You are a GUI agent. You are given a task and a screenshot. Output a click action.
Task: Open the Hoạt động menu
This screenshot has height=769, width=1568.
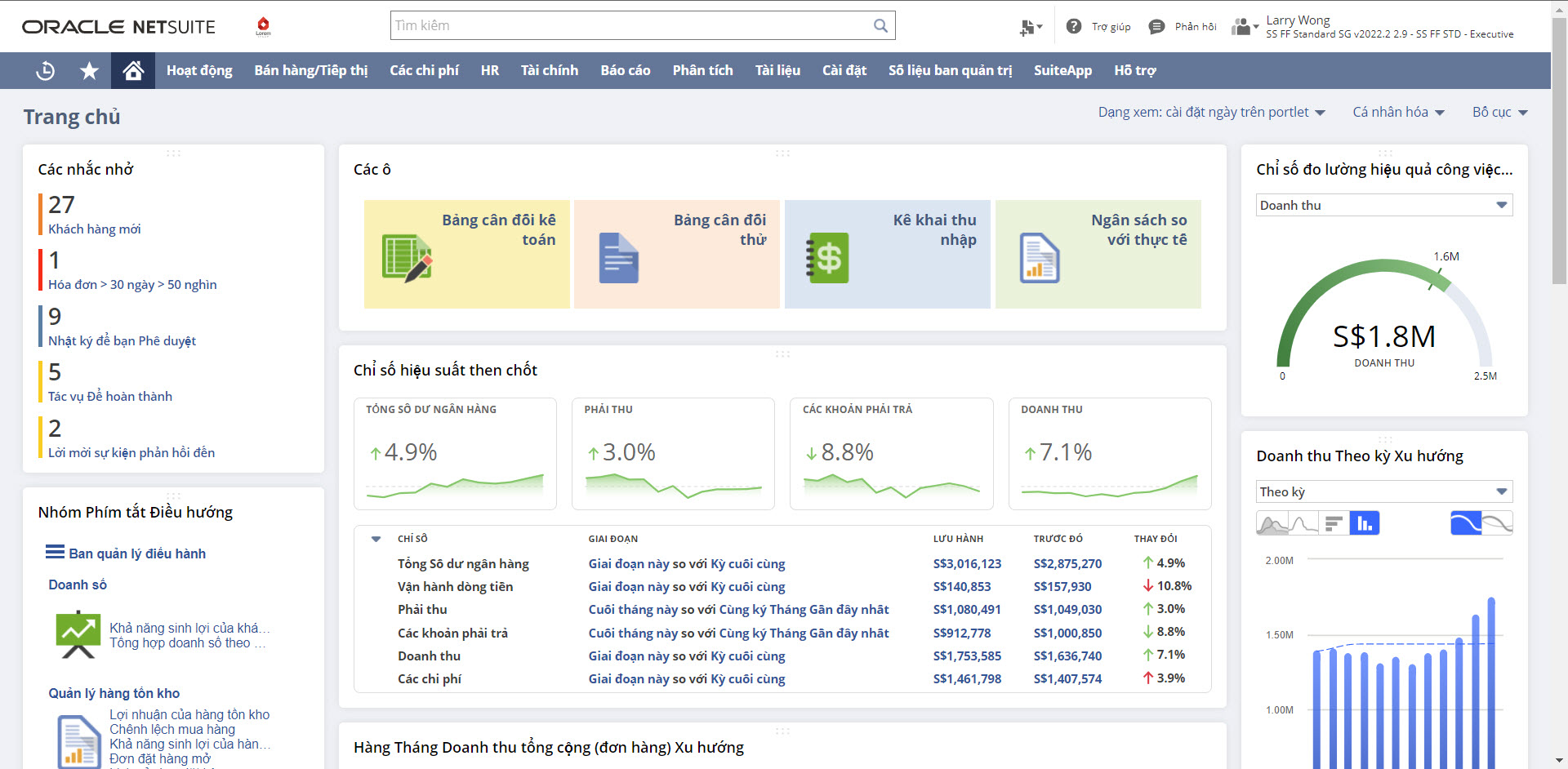(199, 71)
